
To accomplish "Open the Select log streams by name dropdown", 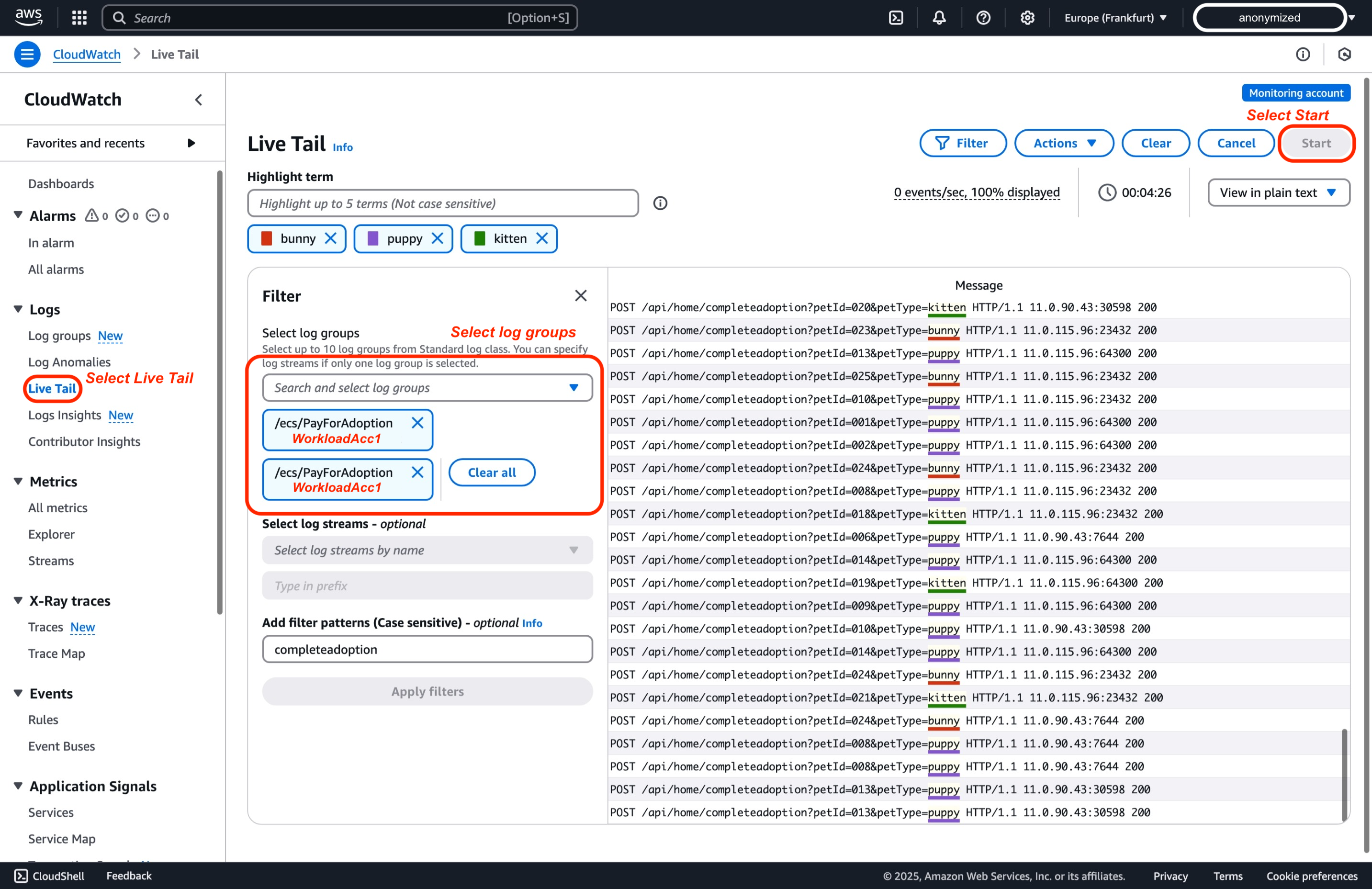I will coord(427,551).
